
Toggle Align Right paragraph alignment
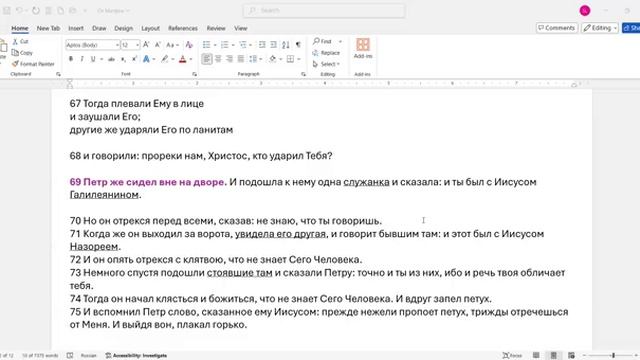pyautogui.click(x=229, y=60)
